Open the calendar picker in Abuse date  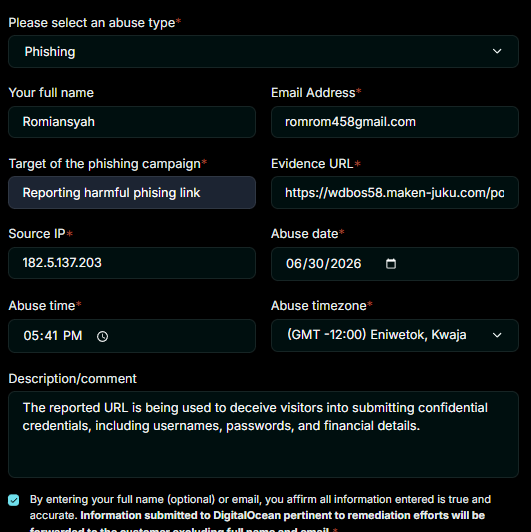click(x=391, y=264)
